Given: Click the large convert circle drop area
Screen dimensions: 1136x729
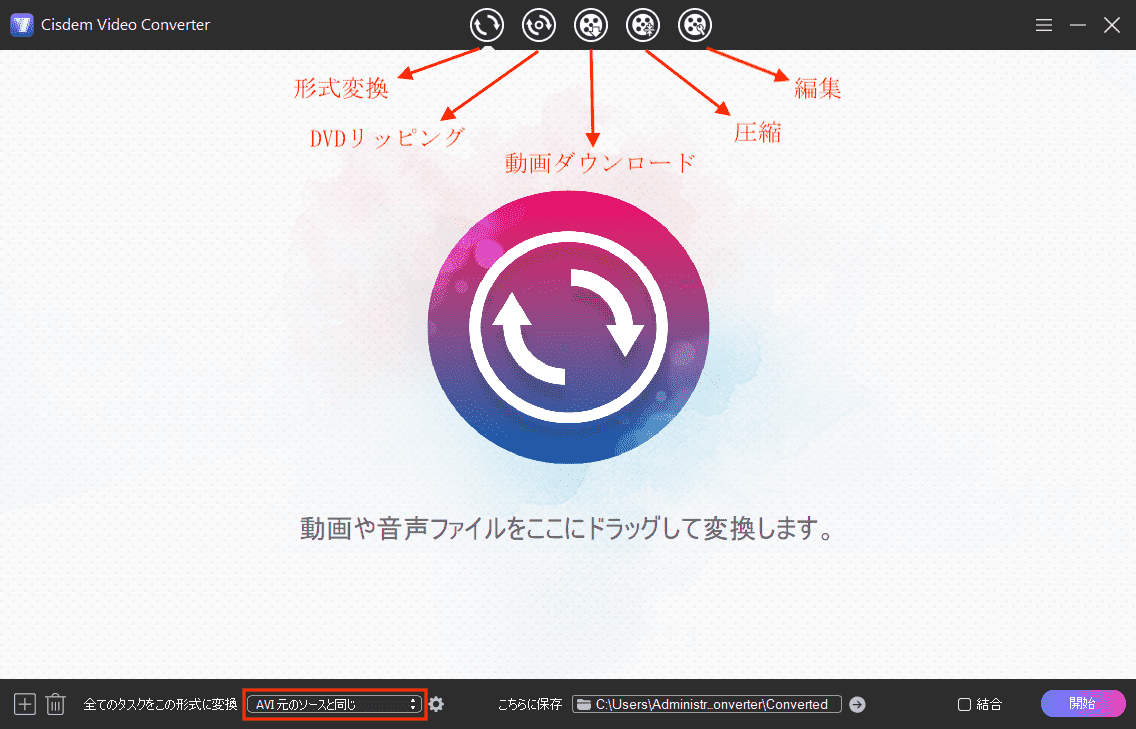Looking at the screenshot, I should 568,327.
